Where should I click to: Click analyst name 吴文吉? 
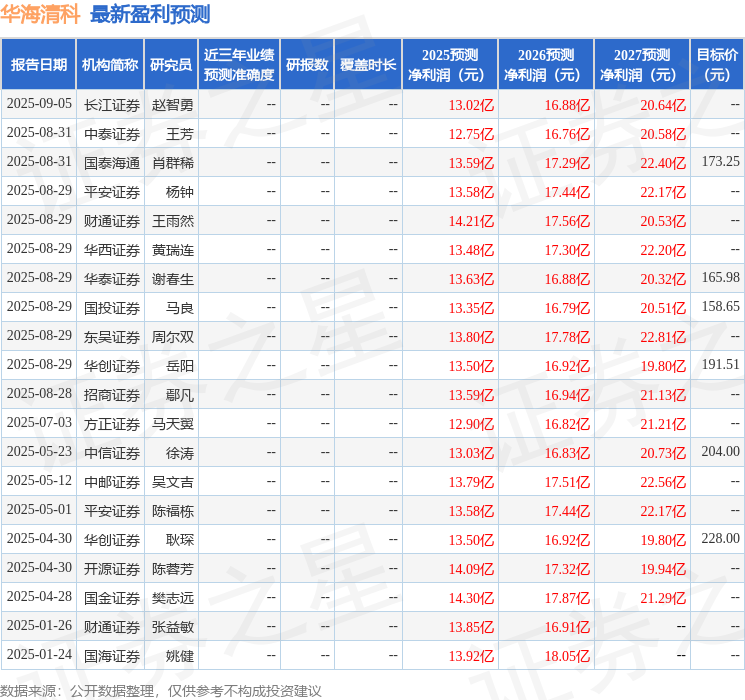pyautogui.click(x=173, y=482)
